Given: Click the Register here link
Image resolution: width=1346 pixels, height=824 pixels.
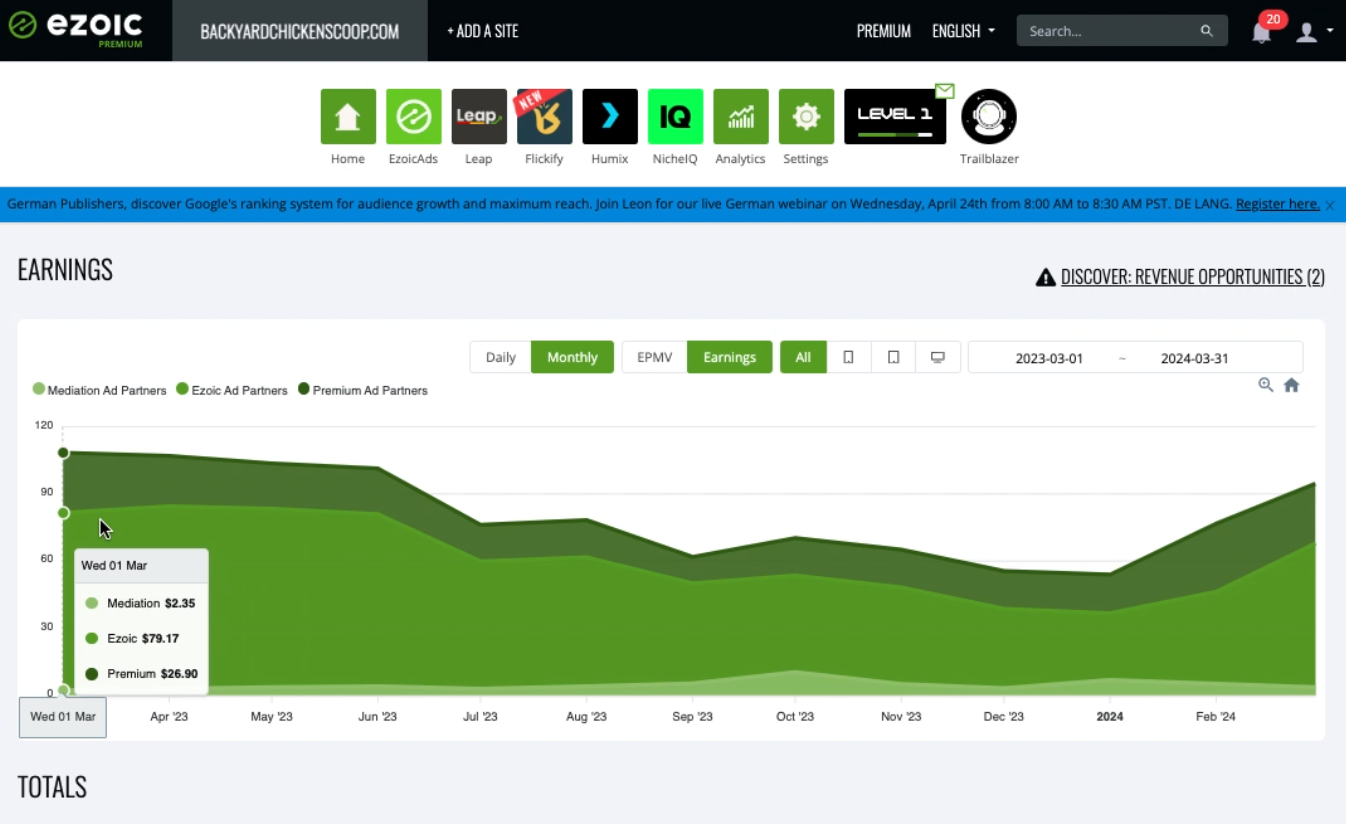Looking at the screenshot, I should coord(1278,204).
